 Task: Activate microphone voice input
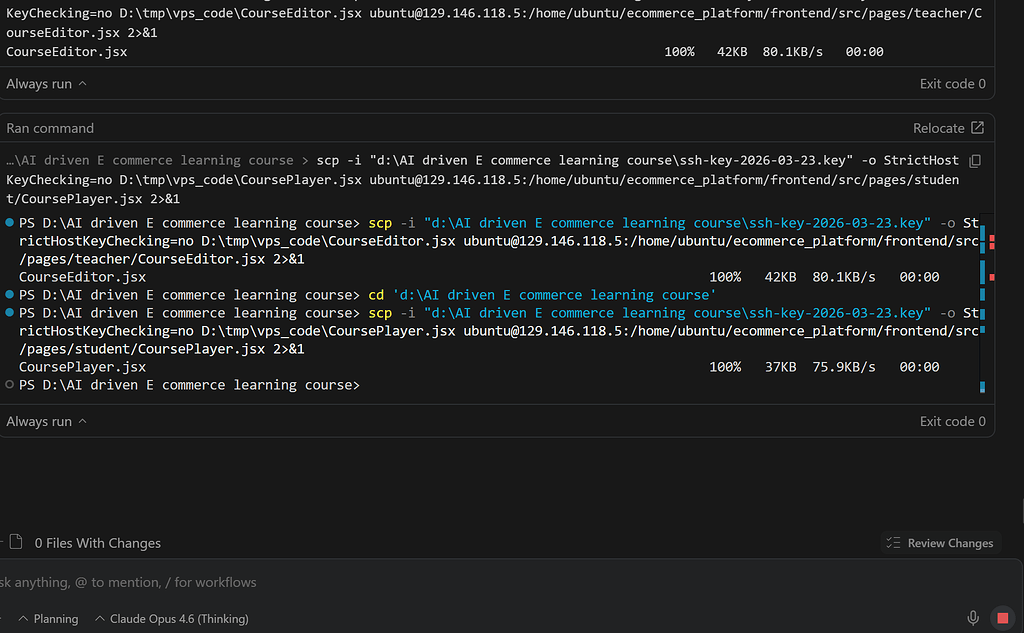(x=972, y=618)
